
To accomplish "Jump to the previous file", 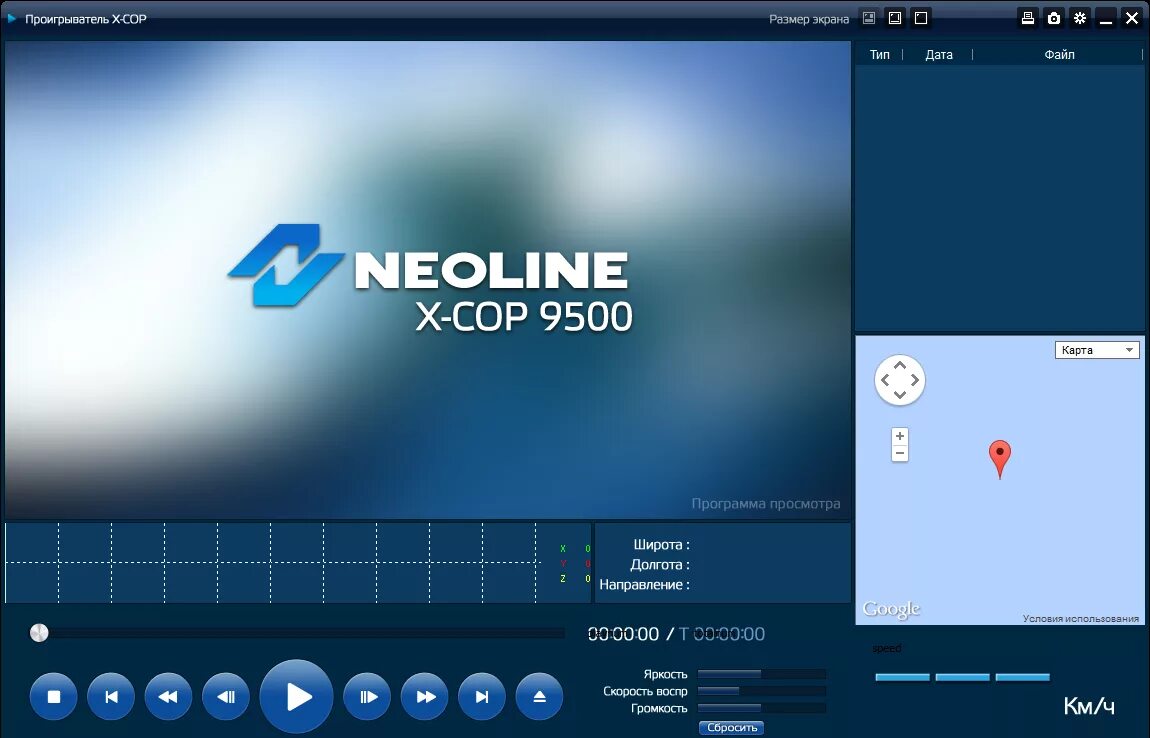I will click(x=111, y=697).
